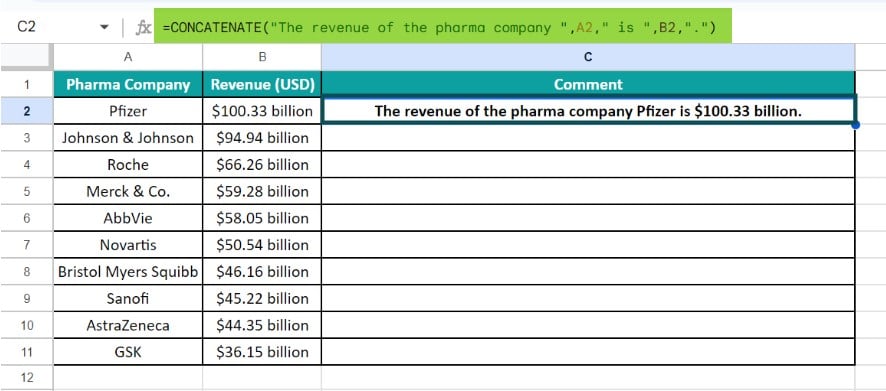Click the CONCATENATE formula bar text
This screenshot has height=391, width=886.
point(440,28)
